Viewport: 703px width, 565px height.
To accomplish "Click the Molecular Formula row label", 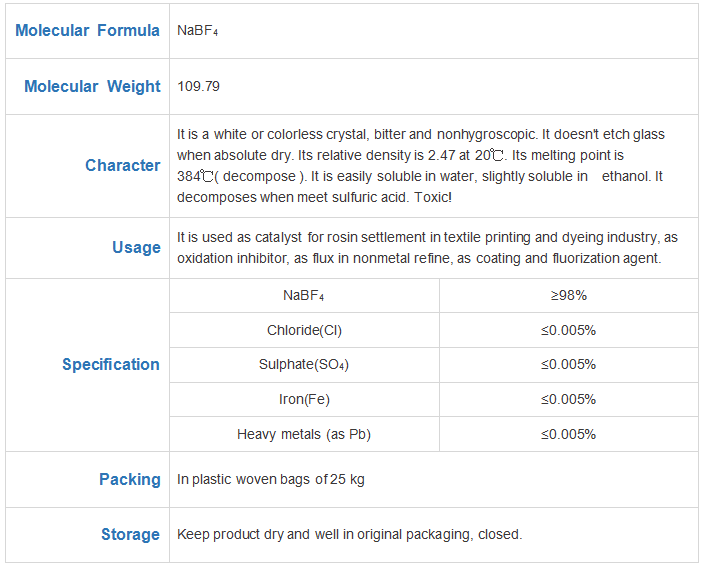I will (x=87, y=30).
